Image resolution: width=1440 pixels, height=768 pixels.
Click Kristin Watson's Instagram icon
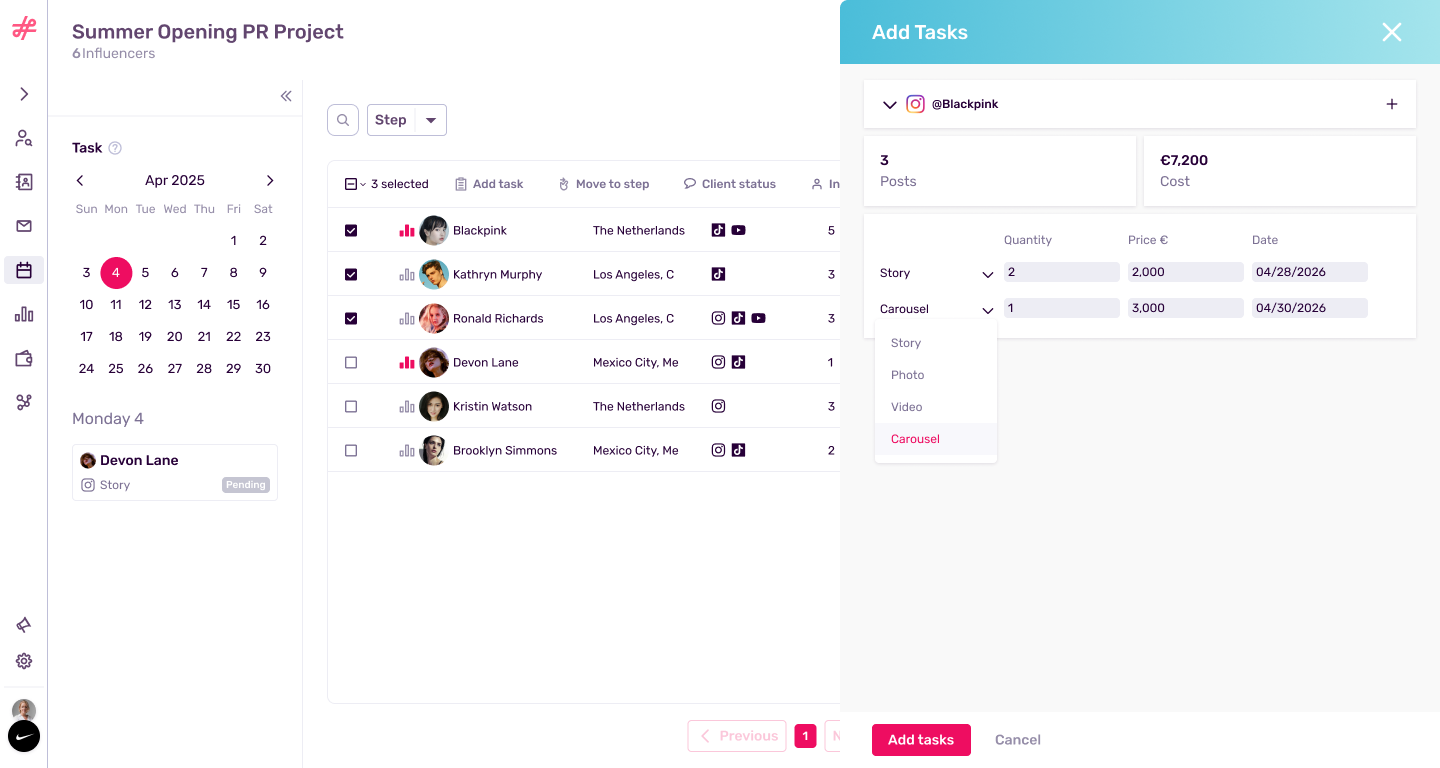718,406
